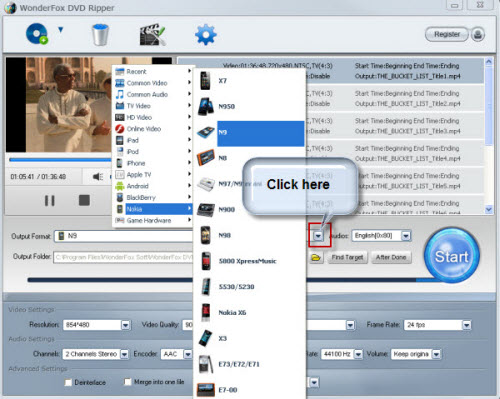
Task: Choose the Nokia X7 device icon
Action: [x=205, y=81]
